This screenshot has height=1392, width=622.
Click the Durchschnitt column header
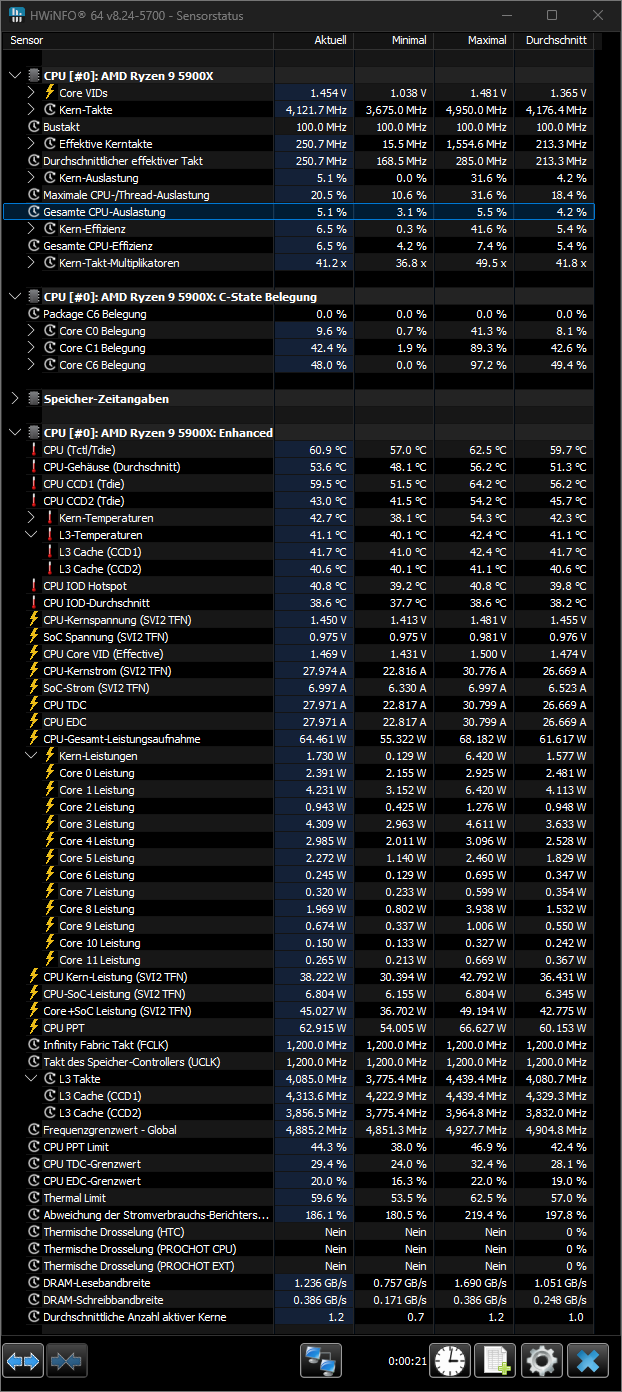pyautogui.click(x=552, y=41)
